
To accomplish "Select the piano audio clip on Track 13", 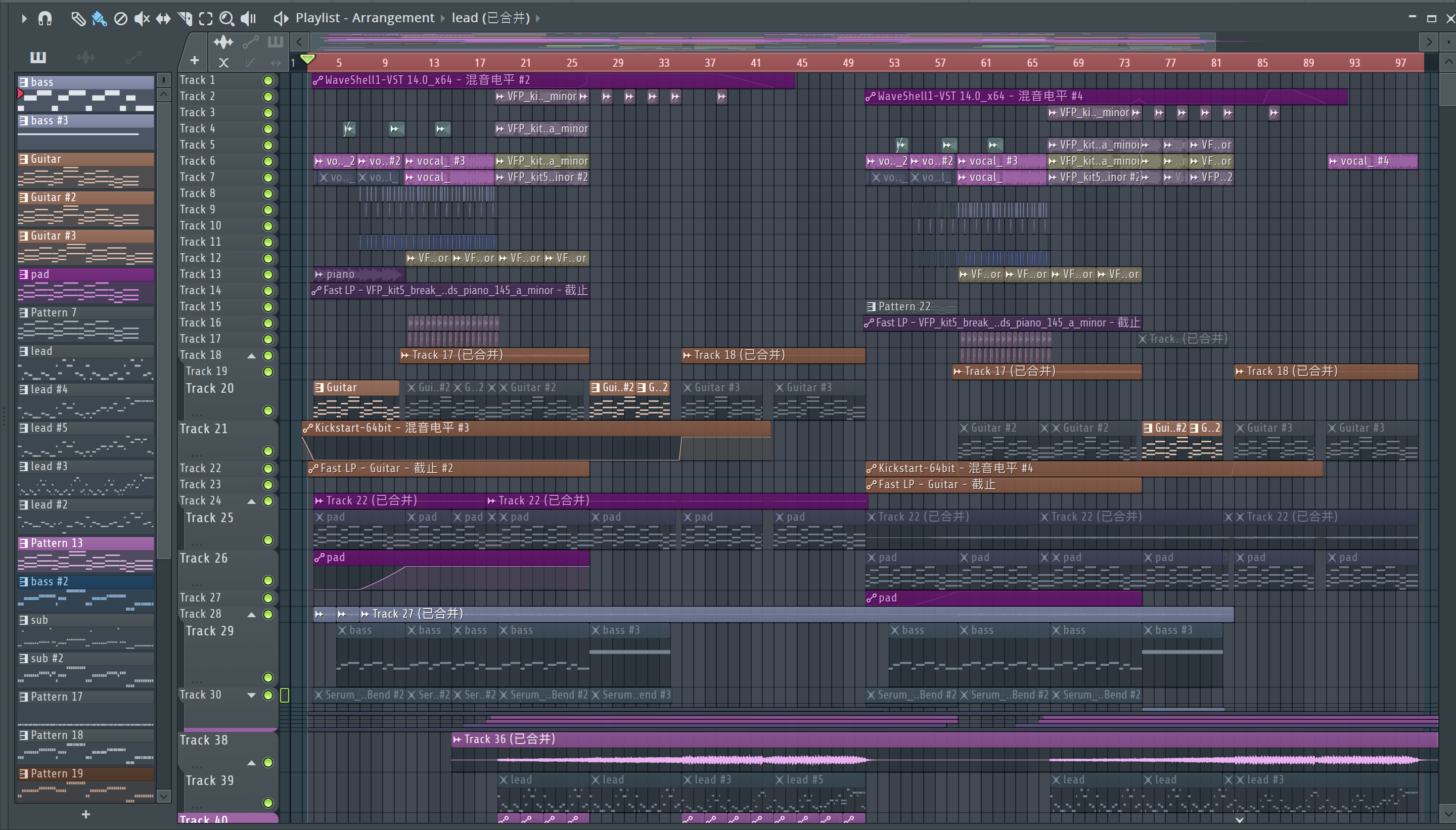I will pos(358,274).
